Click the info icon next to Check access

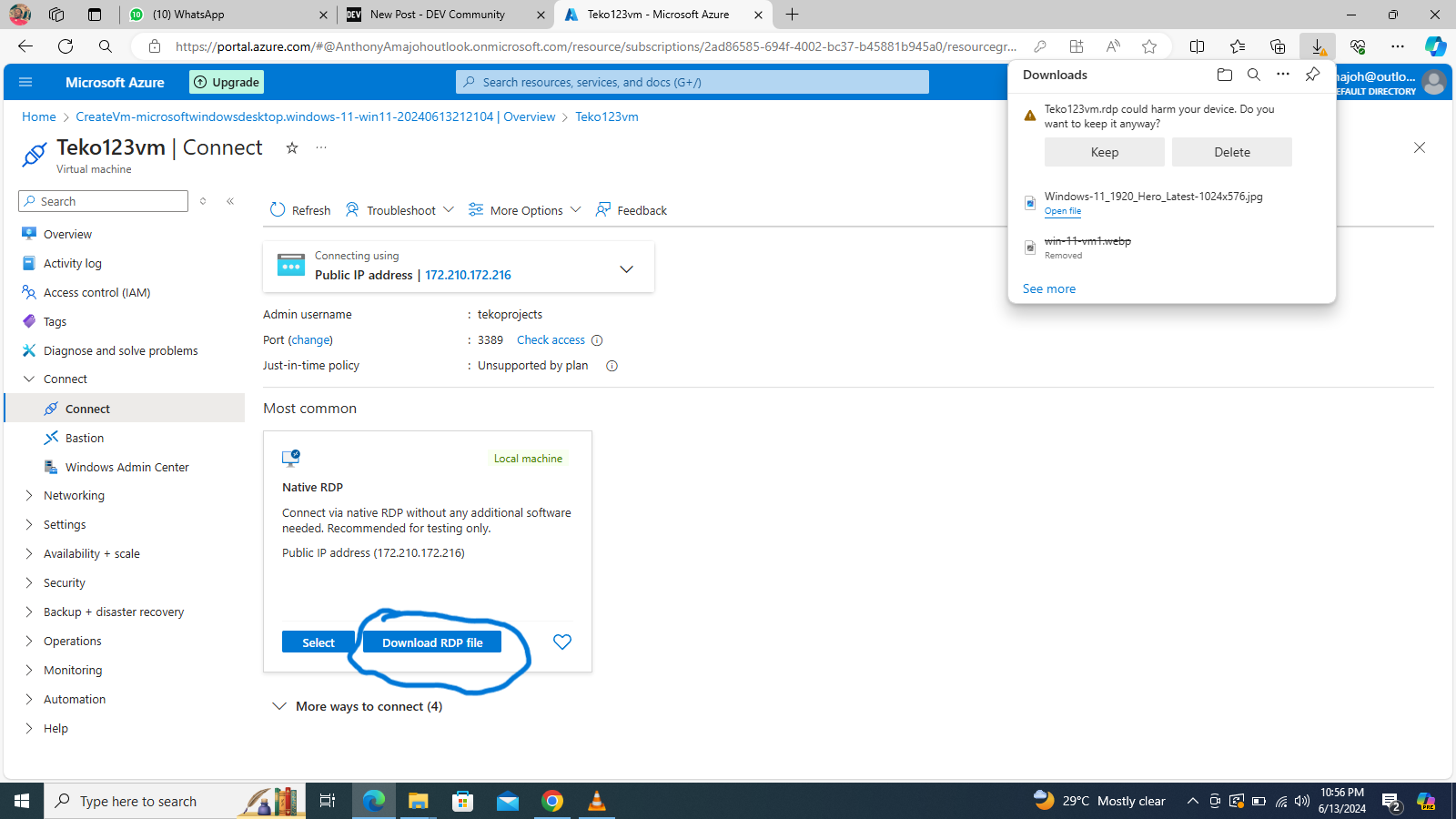click(x=597, y=340)
